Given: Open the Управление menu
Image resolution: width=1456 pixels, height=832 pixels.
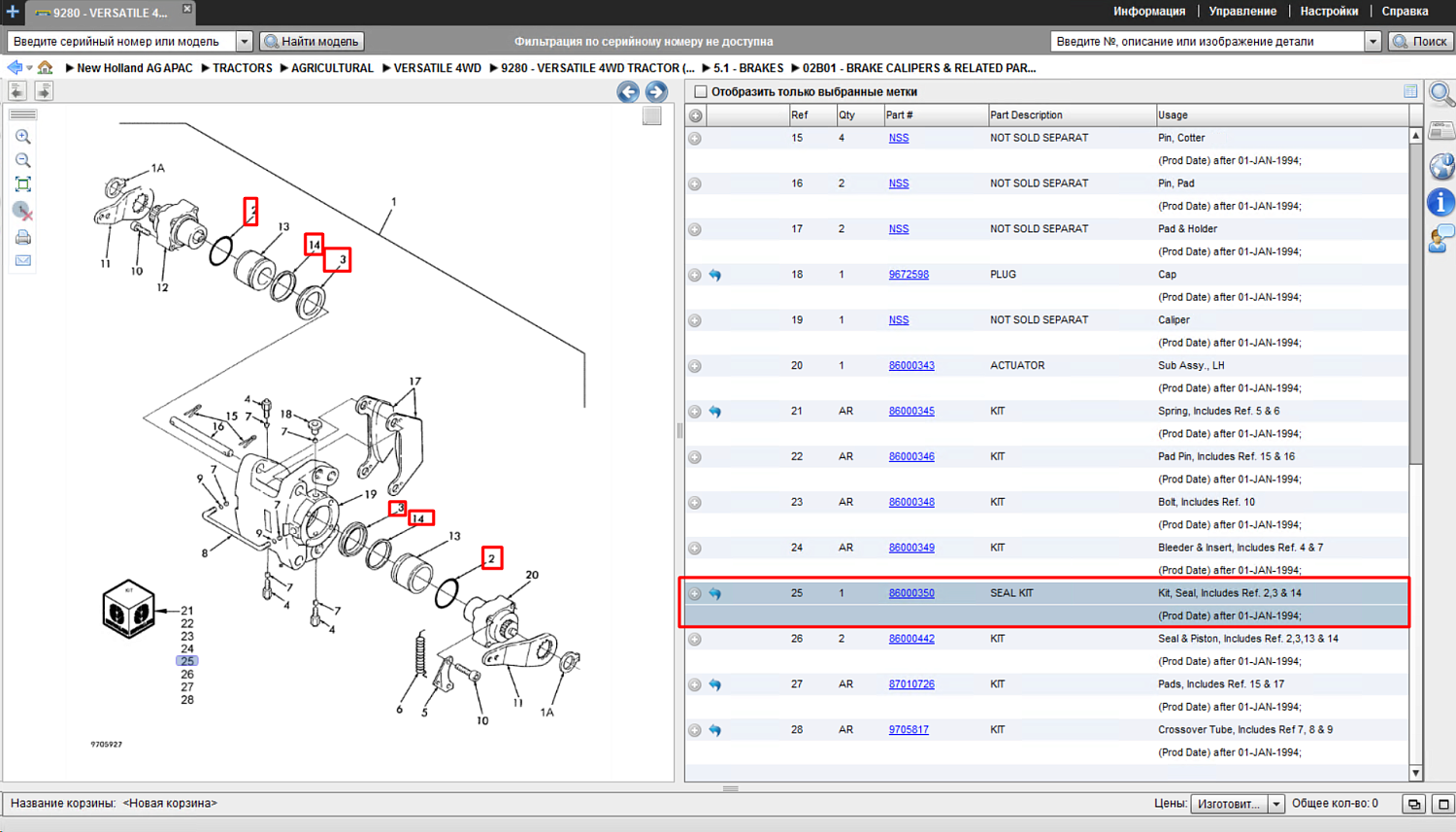Looking at the screenshot, I should tap(1242, 12).
